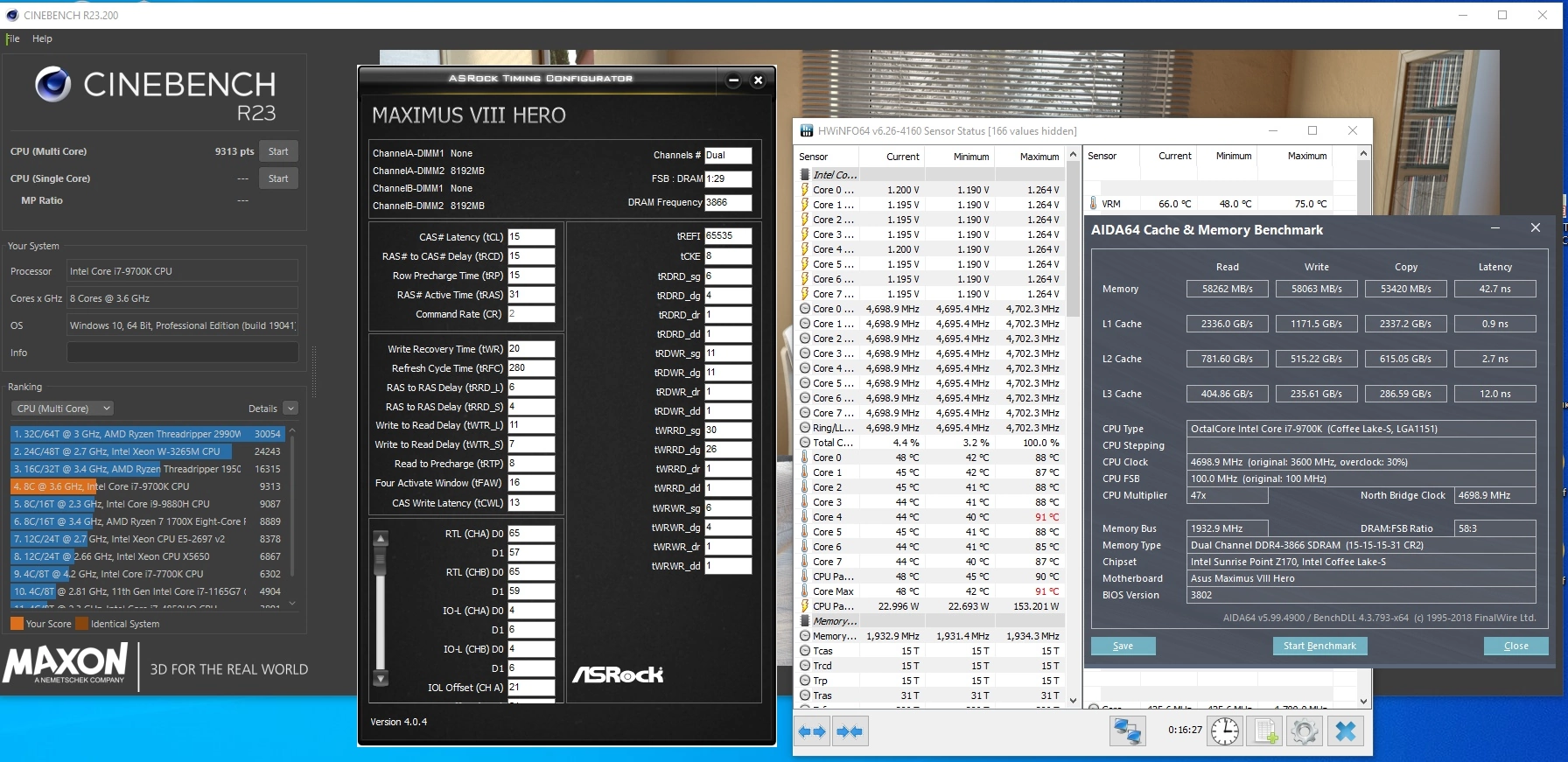Open the File menu in Cinebench
The width and height of the screenshot is (1568, 762).
pyautogui.click(x=13, y=38)
